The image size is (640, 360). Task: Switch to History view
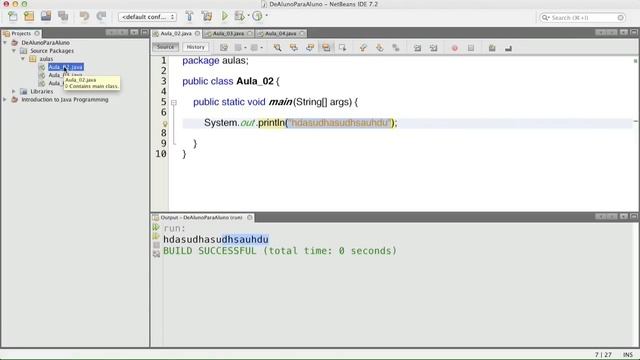coord(196,47)
